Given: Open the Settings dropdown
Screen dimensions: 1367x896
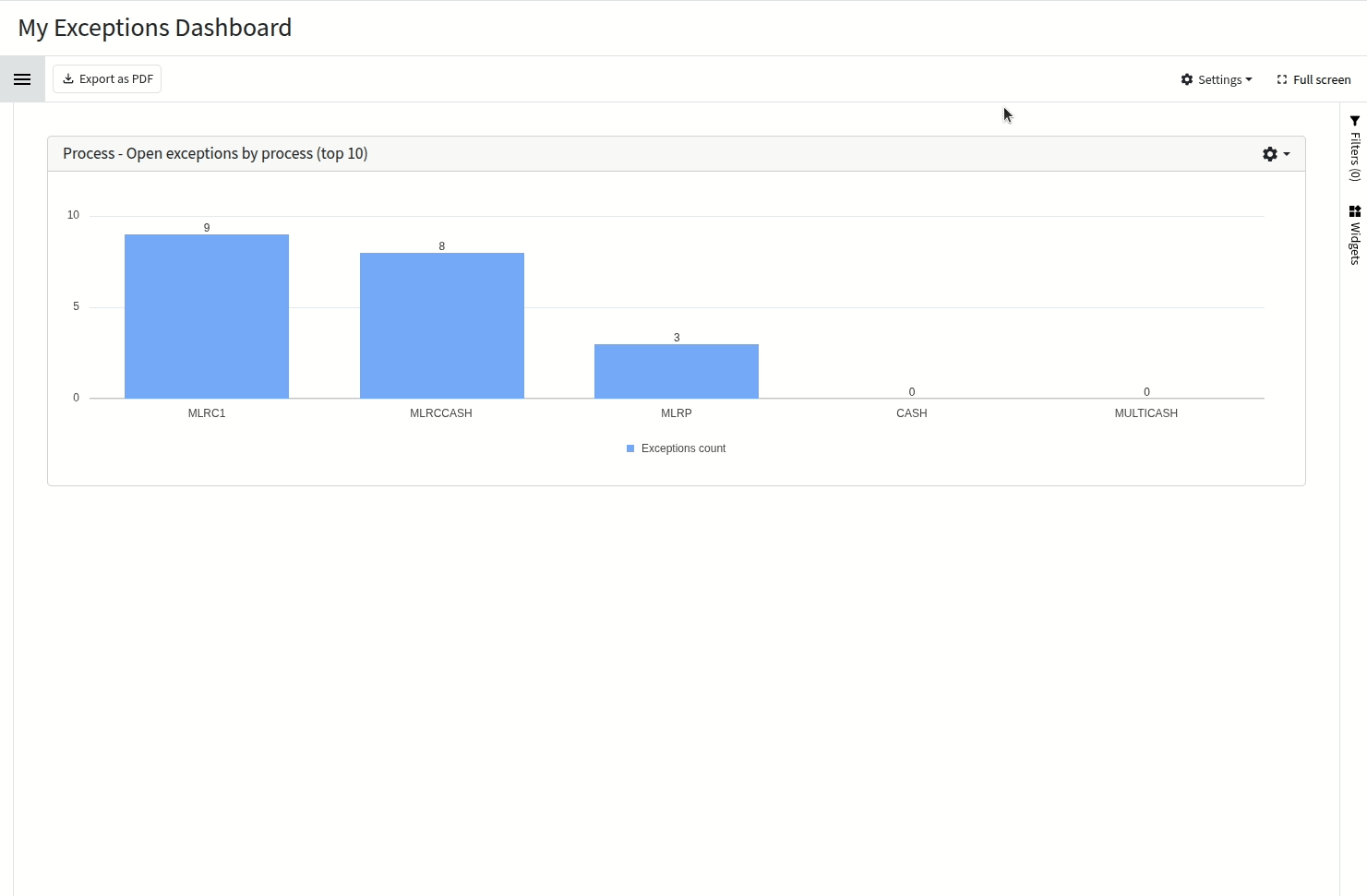Looking at the screenshot, I should coord(1217,79).
